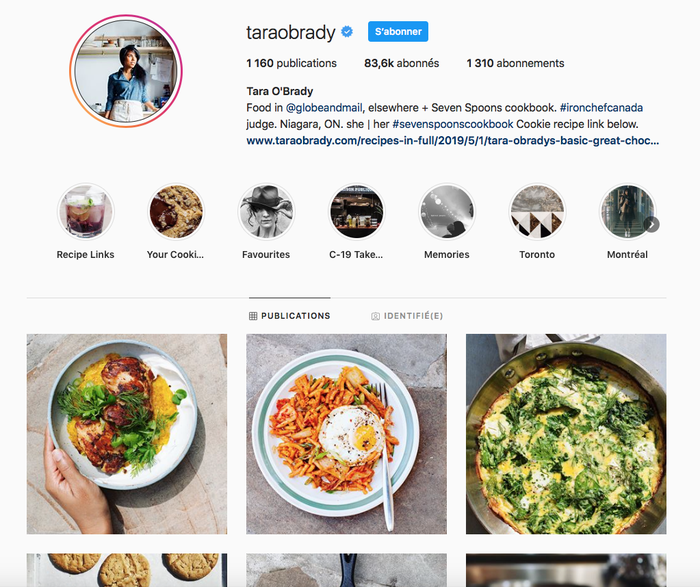Switch to the IDENTIFIÉ(E) tab
Image resolution: width=700 pixels, height=587 pixels.
point(407,316)
